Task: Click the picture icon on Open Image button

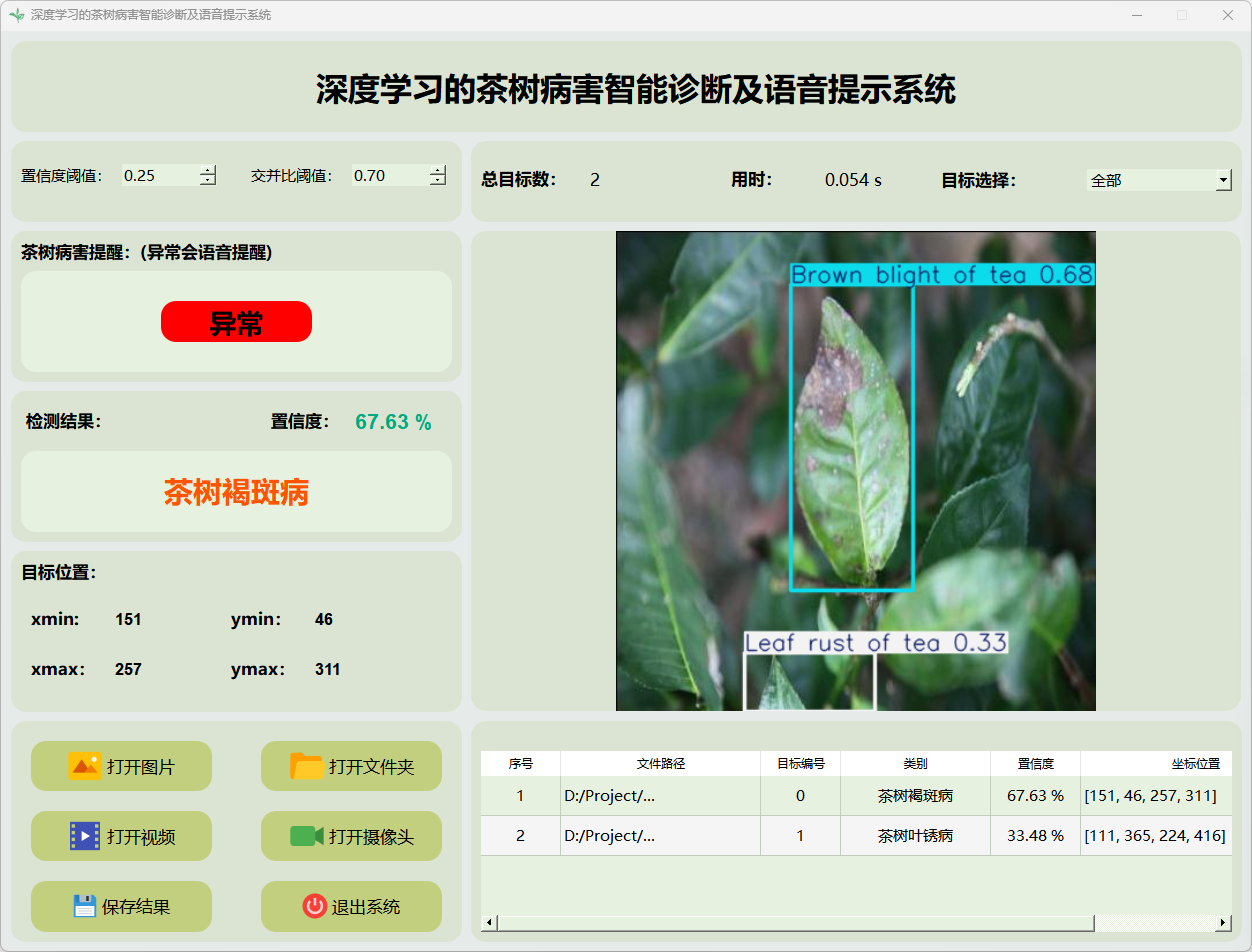Action: (x=84, y=766)
